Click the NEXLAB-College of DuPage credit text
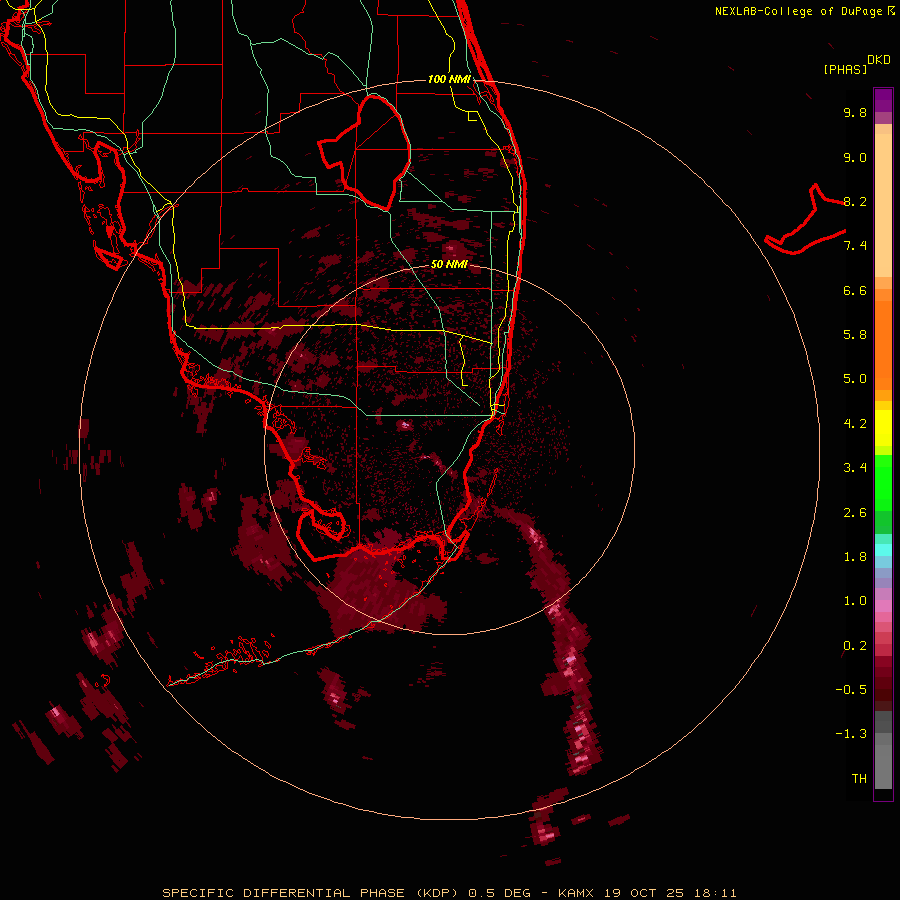This screenshot has width=900, height=900. 798,11
